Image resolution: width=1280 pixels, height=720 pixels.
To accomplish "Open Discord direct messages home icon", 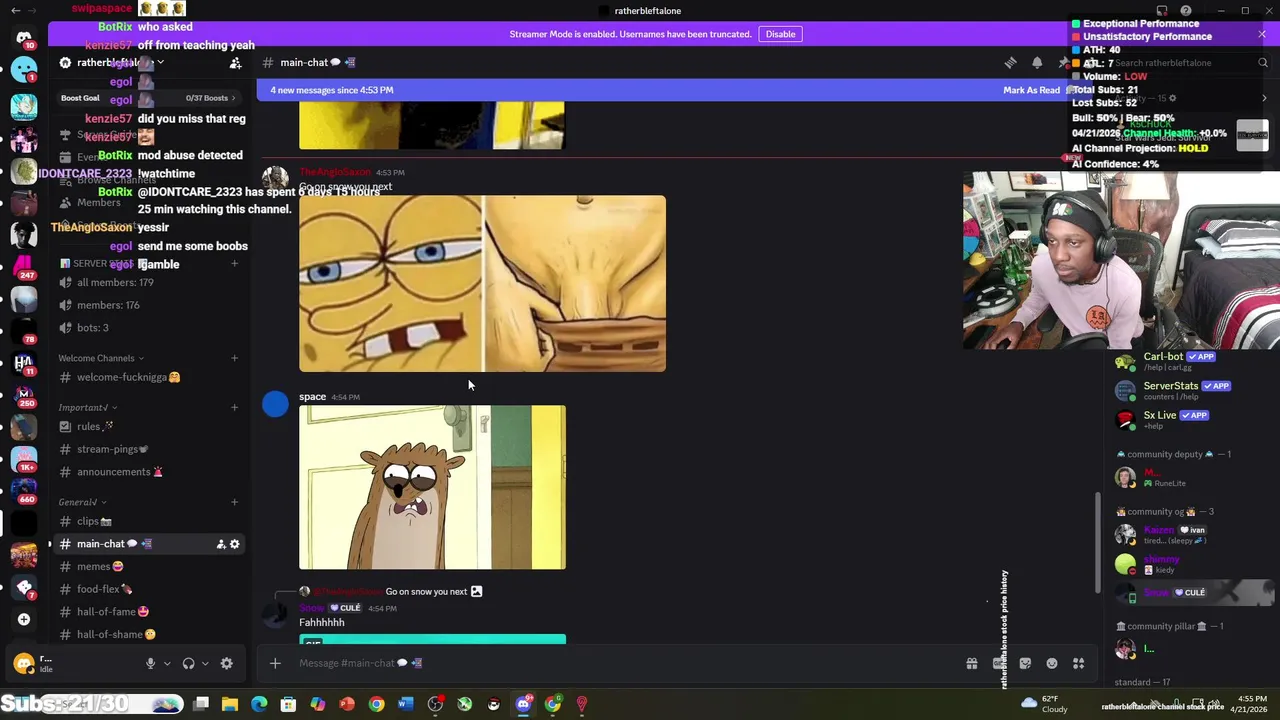I will [x=24, y=38].
